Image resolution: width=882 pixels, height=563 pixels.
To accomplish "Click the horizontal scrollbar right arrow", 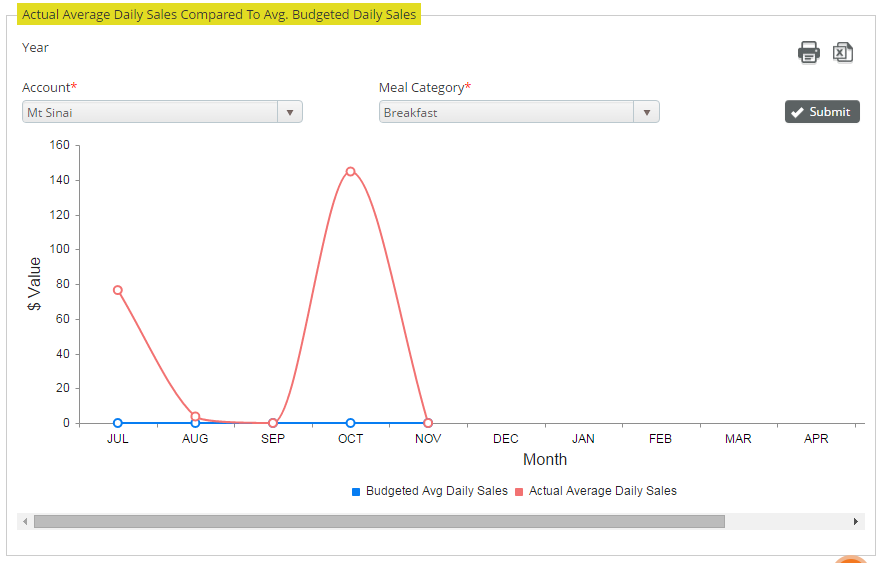I will point(855,521).
